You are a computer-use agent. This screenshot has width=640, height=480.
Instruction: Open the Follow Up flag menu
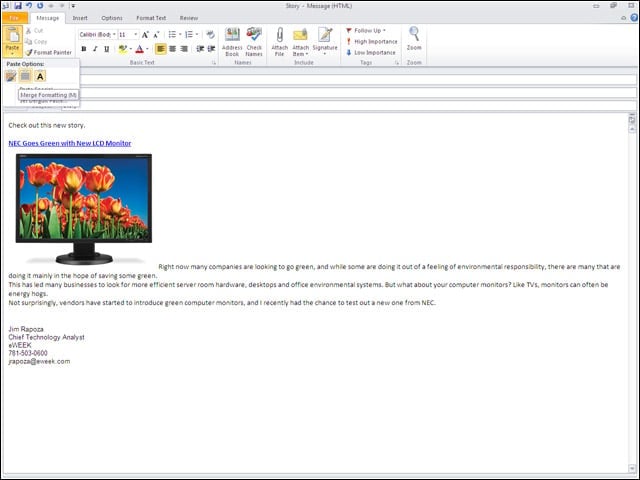point(365,31)
